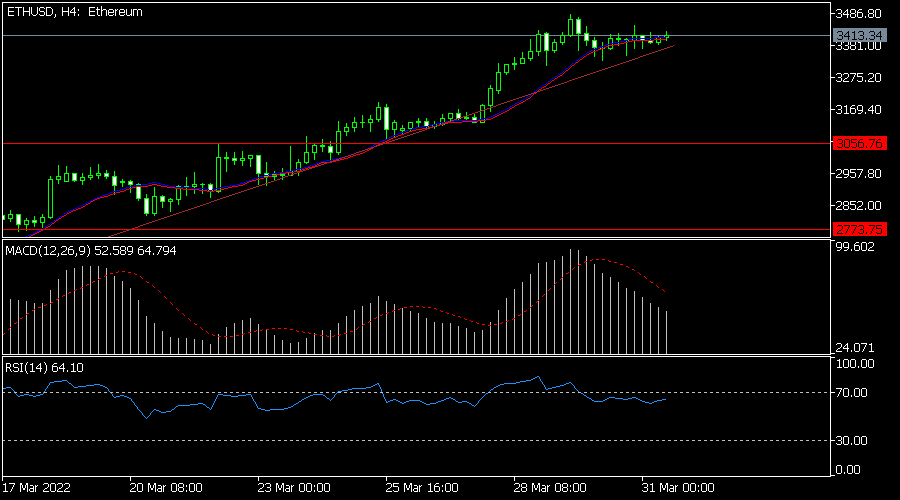This screenshot has width=900, height=500.
Task: Select the current price label 3413.34
Action: tap(859, 36)
